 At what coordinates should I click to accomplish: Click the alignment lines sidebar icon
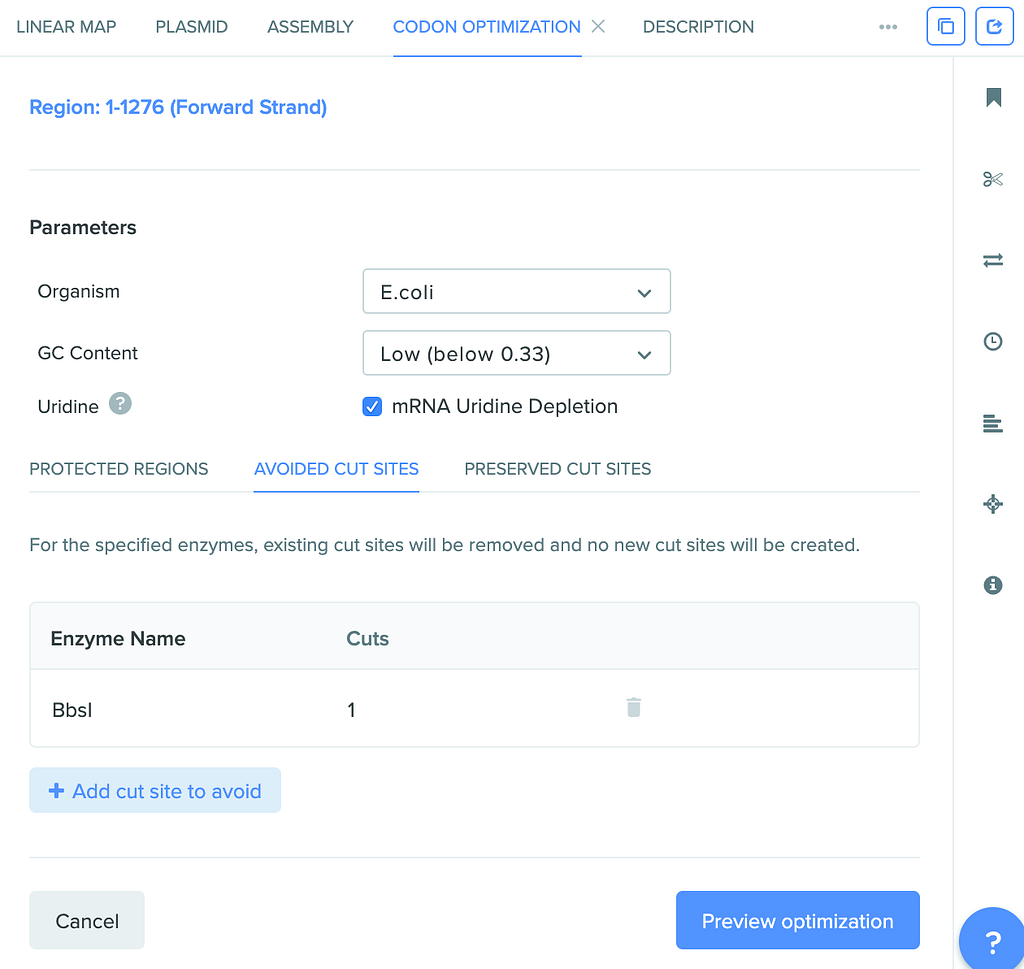(993, 424)
